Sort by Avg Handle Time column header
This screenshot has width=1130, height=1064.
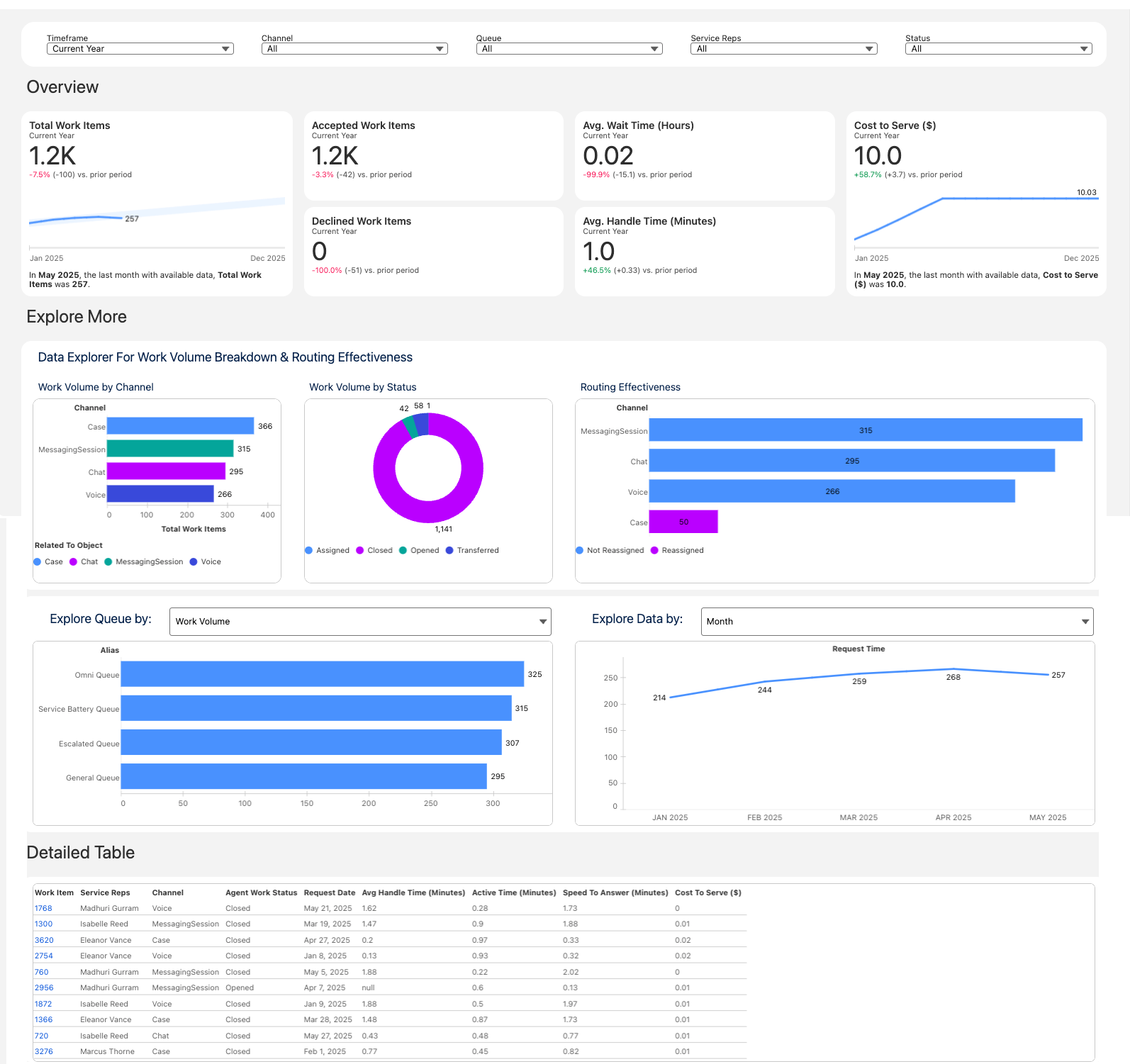[413, 892]
